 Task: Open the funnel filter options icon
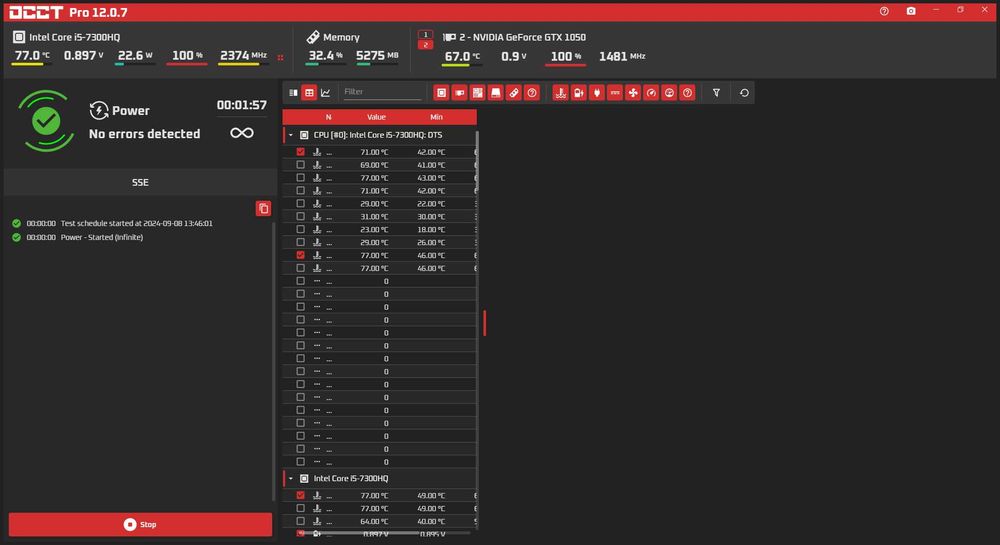pyautogui.click(x=716, y=93)
